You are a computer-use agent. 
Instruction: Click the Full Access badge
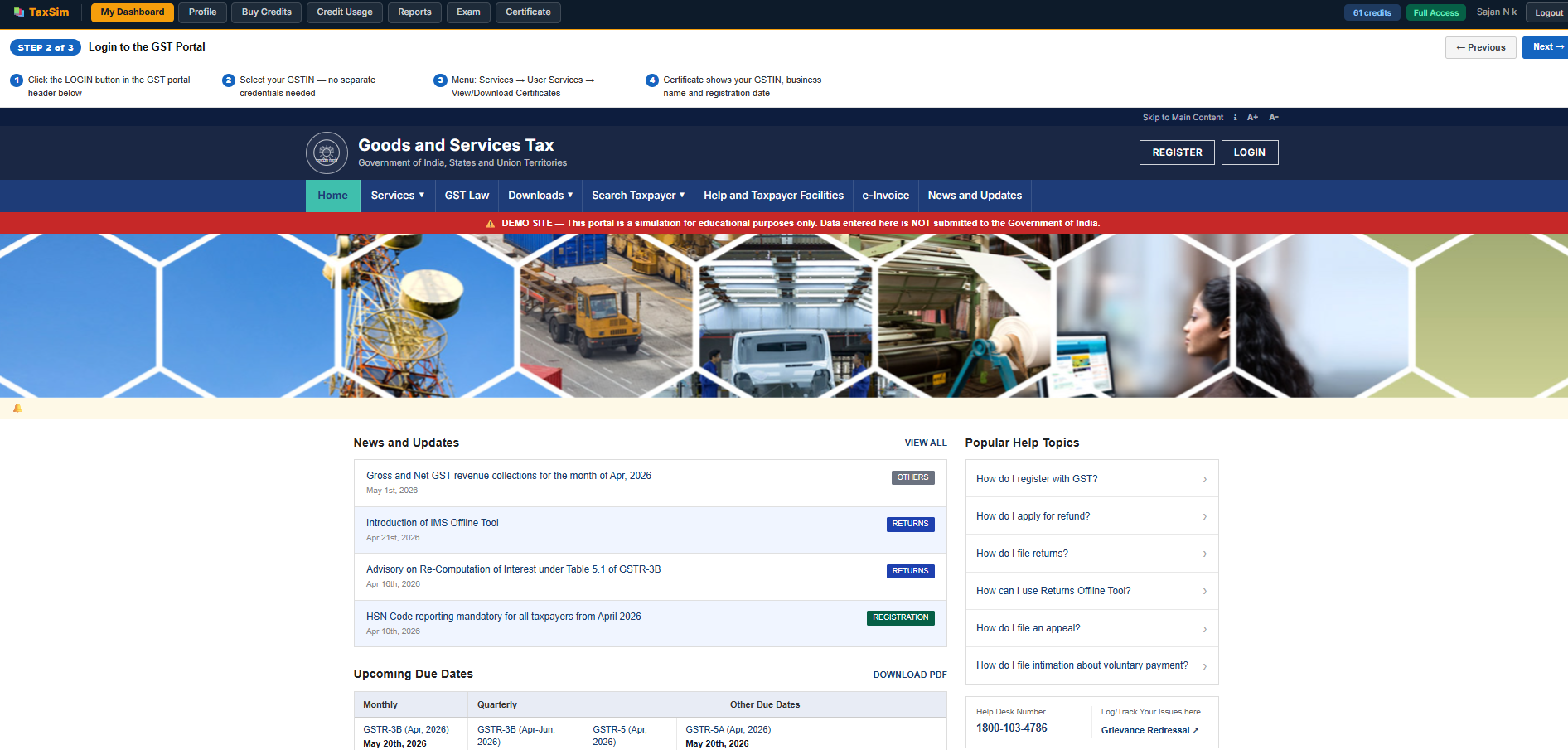[1435, 12]
